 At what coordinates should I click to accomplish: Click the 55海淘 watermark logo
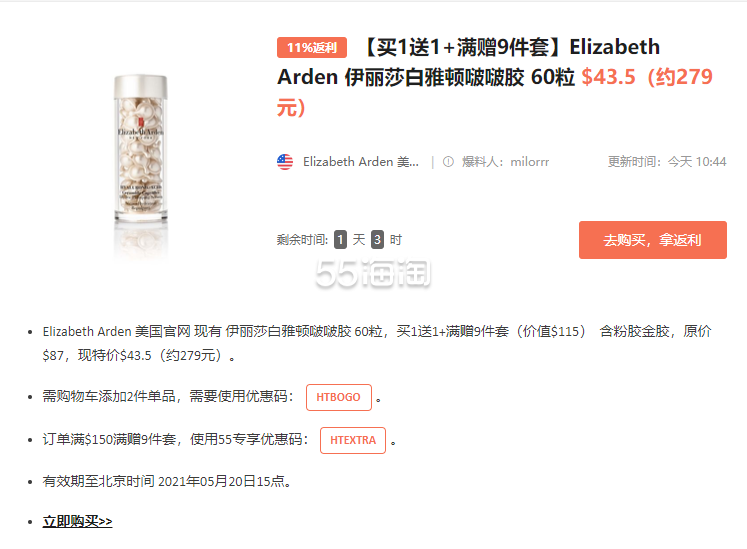(x=373, y=273)
